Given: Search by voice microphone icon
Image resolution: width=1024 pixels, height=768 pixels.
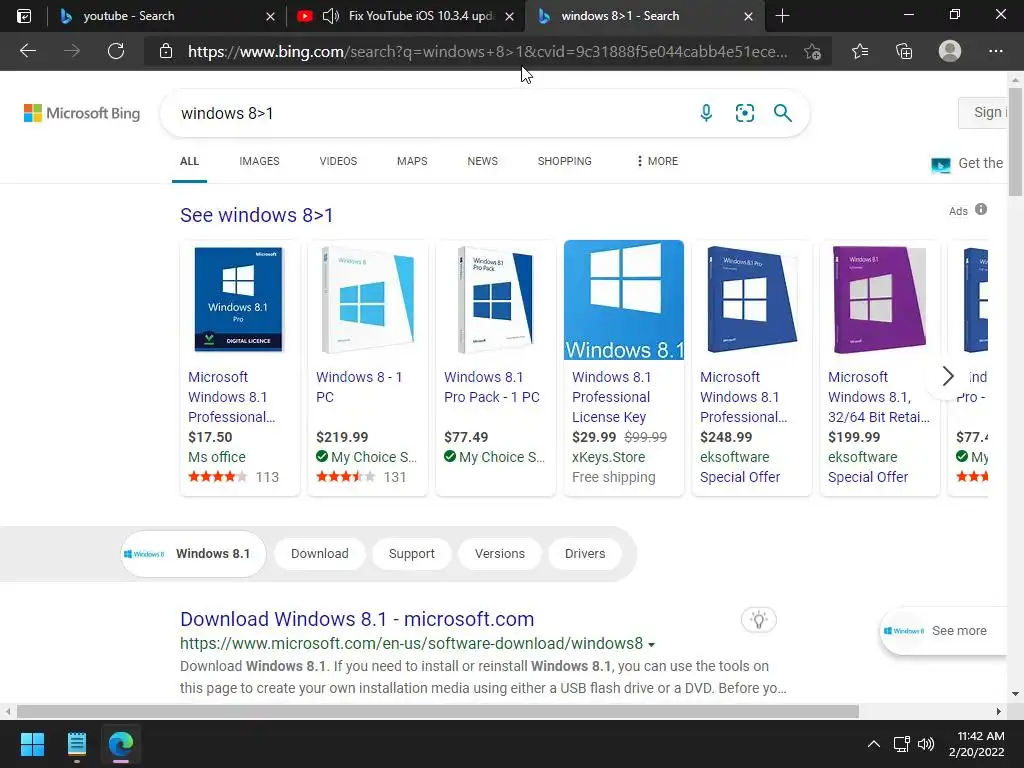Looking at the screenshot, I should pyautogui.click(x=706, y=113).
